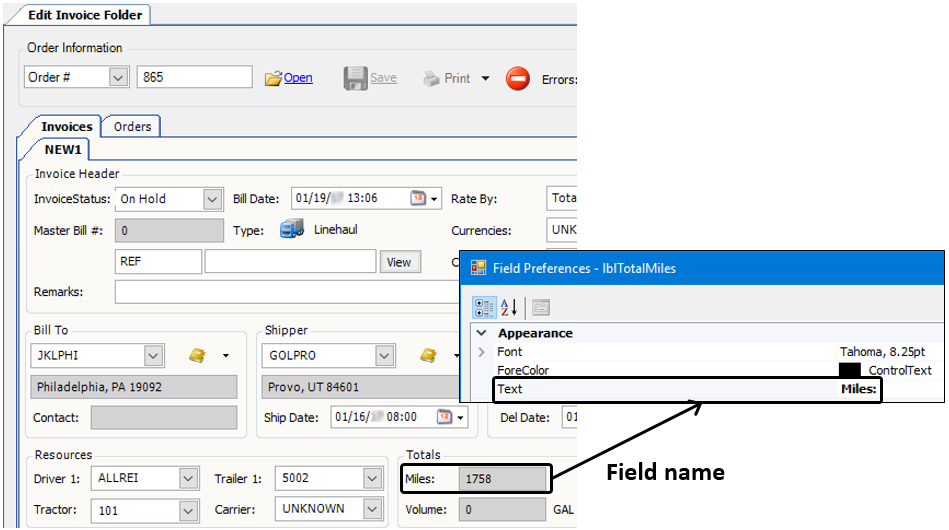Select the NEW1 invoice tab
The height and width of the screenshot is (530, 949).
(x=62, y=149)
